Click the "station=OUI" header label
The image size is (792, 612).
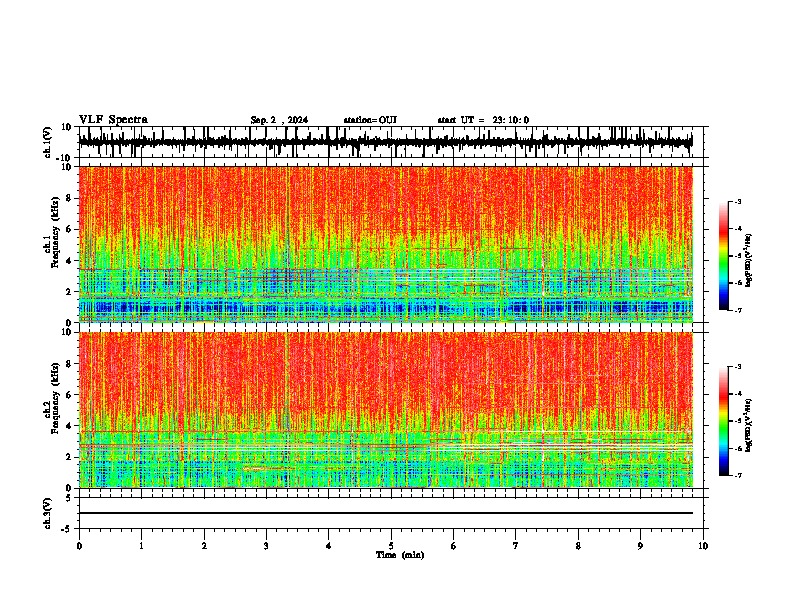[x=370, y=120]
